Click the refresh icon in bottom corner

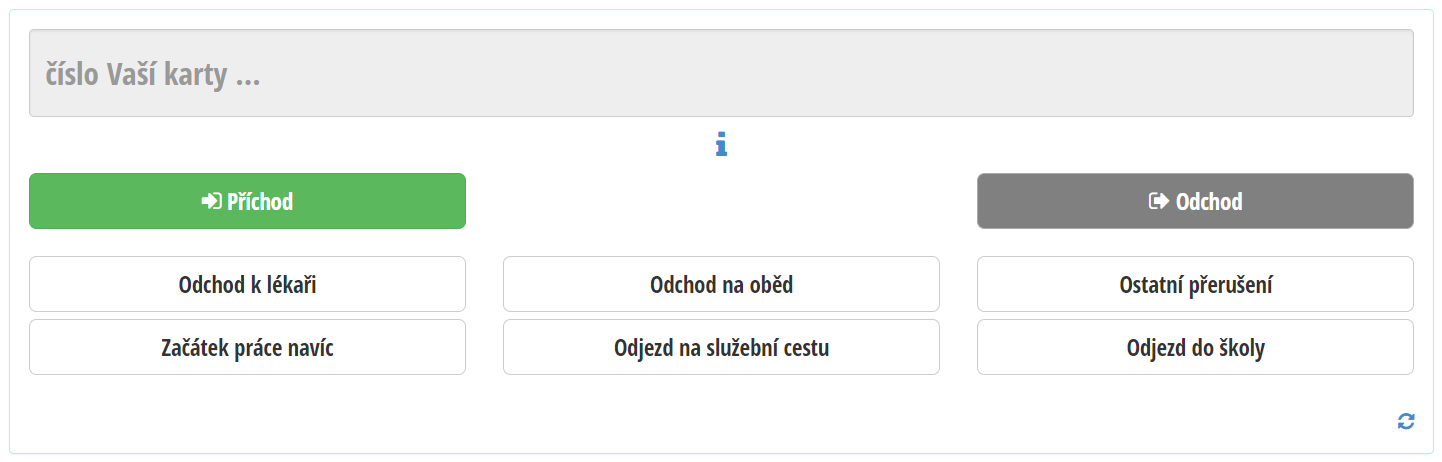point(1406,422)
